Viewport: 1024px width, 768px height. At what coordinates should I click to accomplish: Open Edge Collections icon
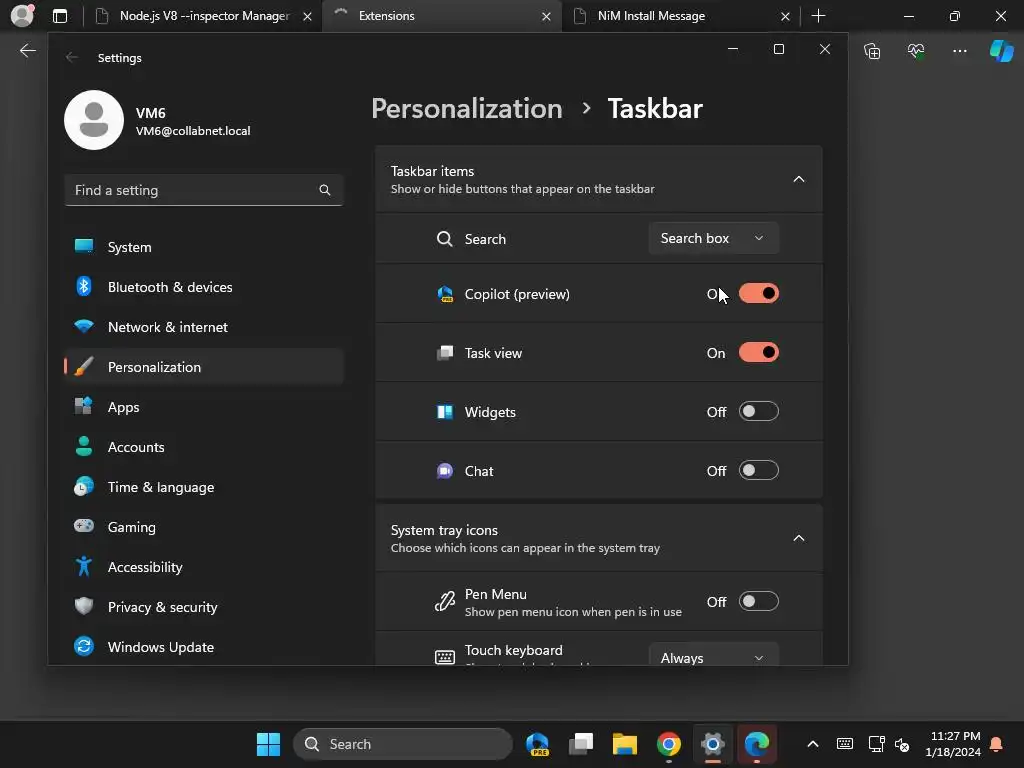pos(872,50)
